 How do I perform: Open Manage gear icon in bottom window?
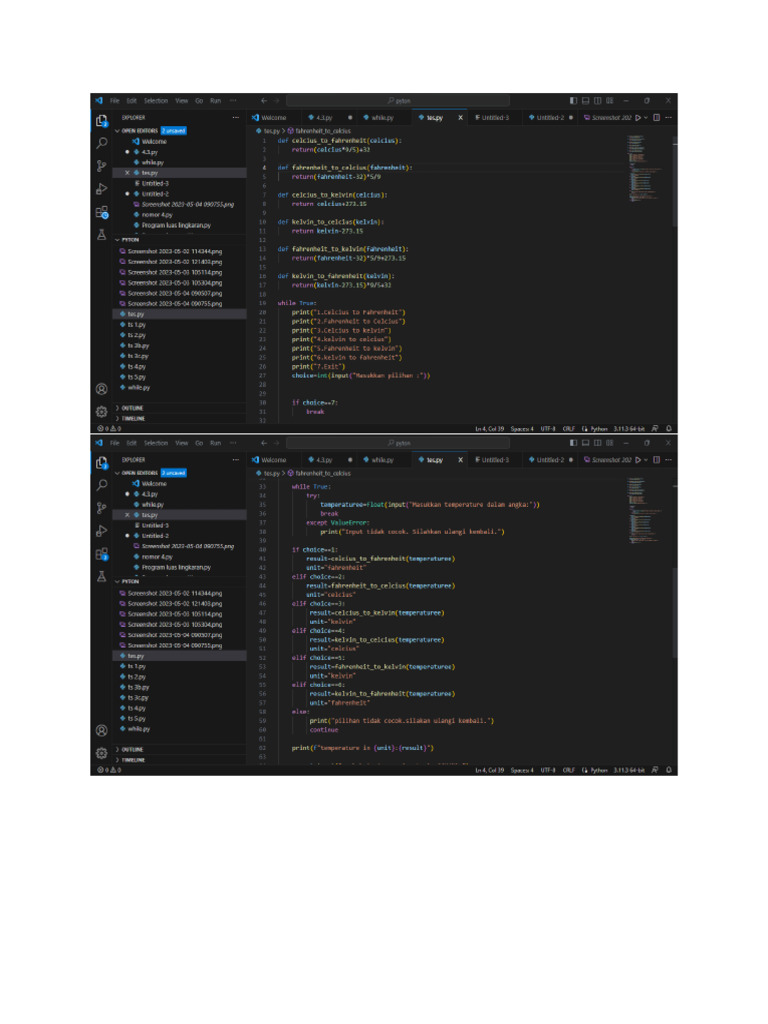pyautogui.click(x=102, y=752)
